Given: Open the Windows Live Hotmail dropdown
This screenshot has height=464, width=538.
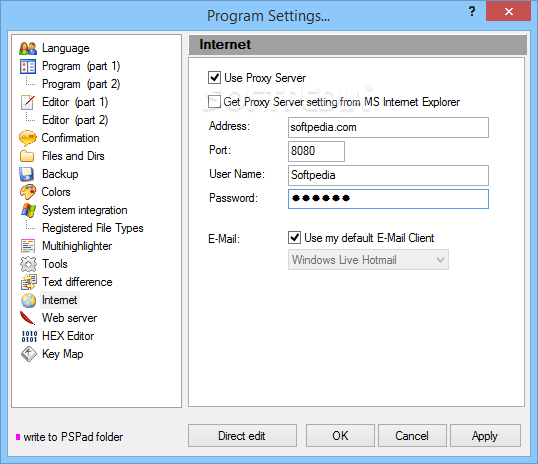Looking at the screenshot, I should click(x=368, y=260).
